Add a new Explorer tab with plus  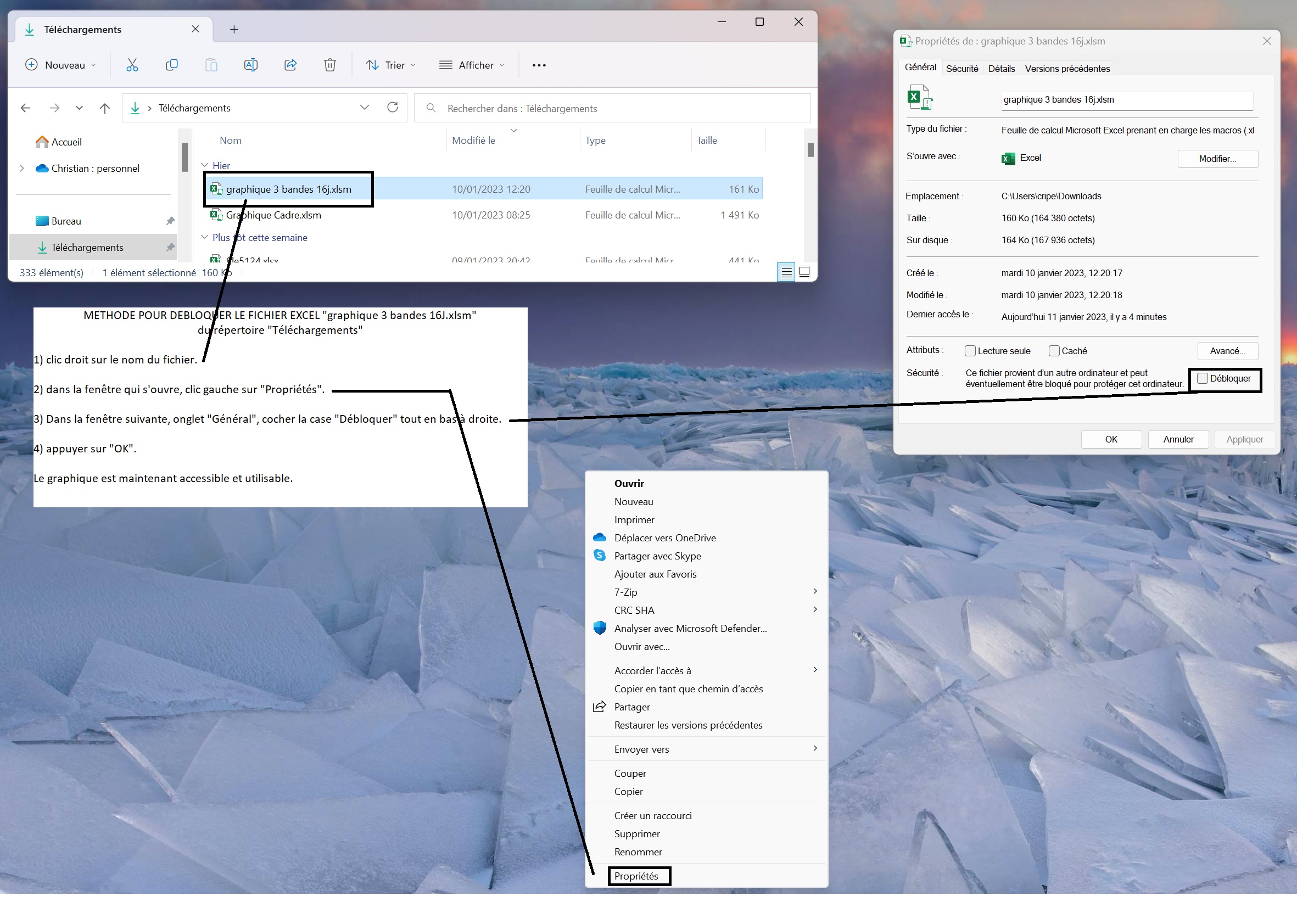[x=234, y=29]
